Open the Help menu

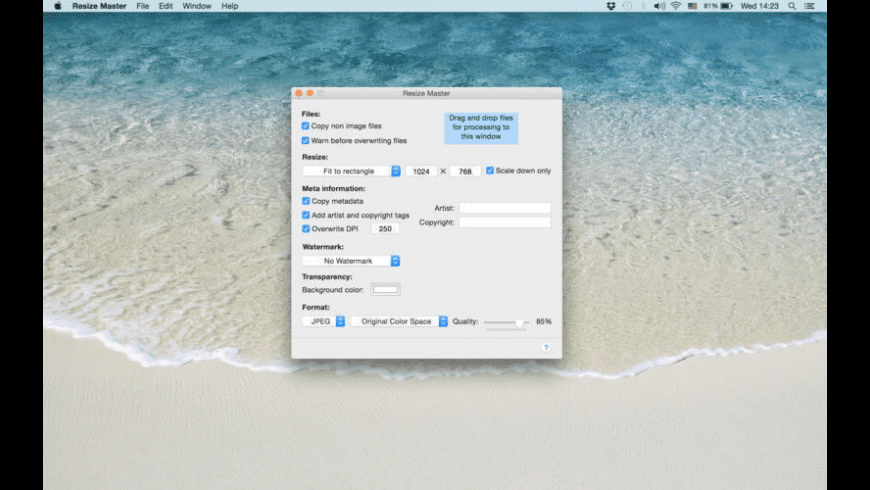[x=230, y=6]
